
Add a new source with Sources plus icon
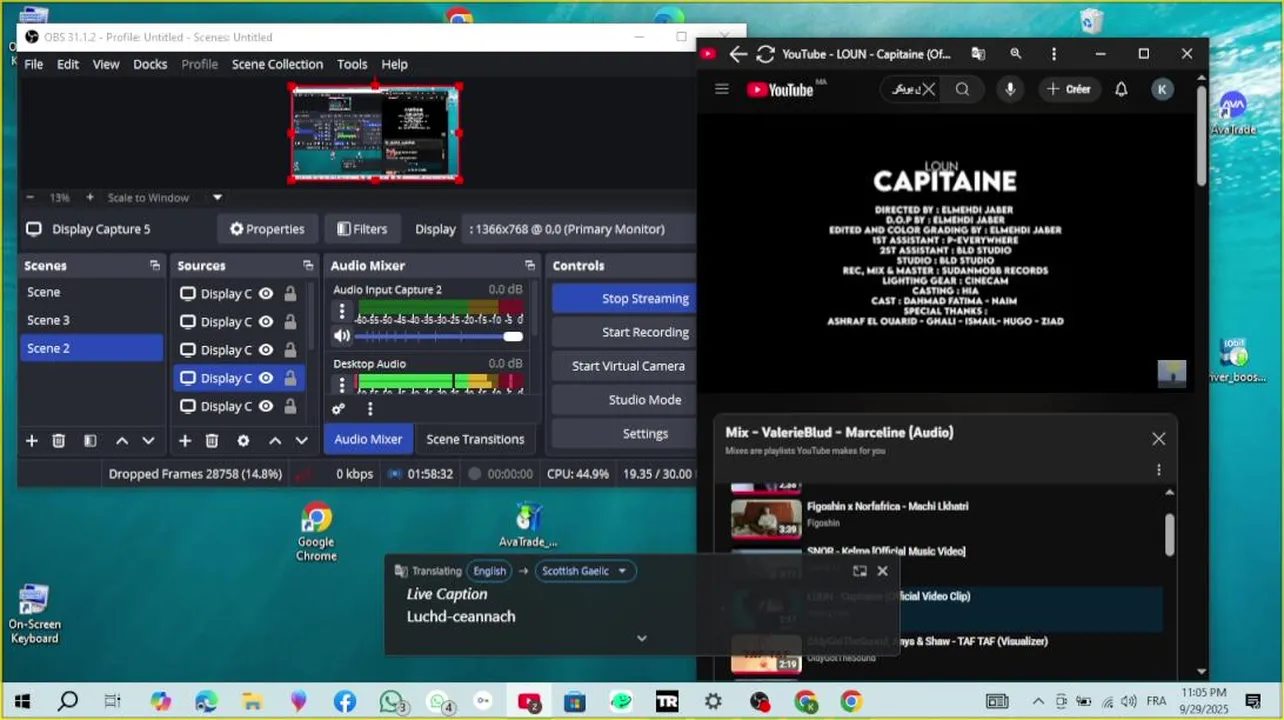[x=184, y=441]
